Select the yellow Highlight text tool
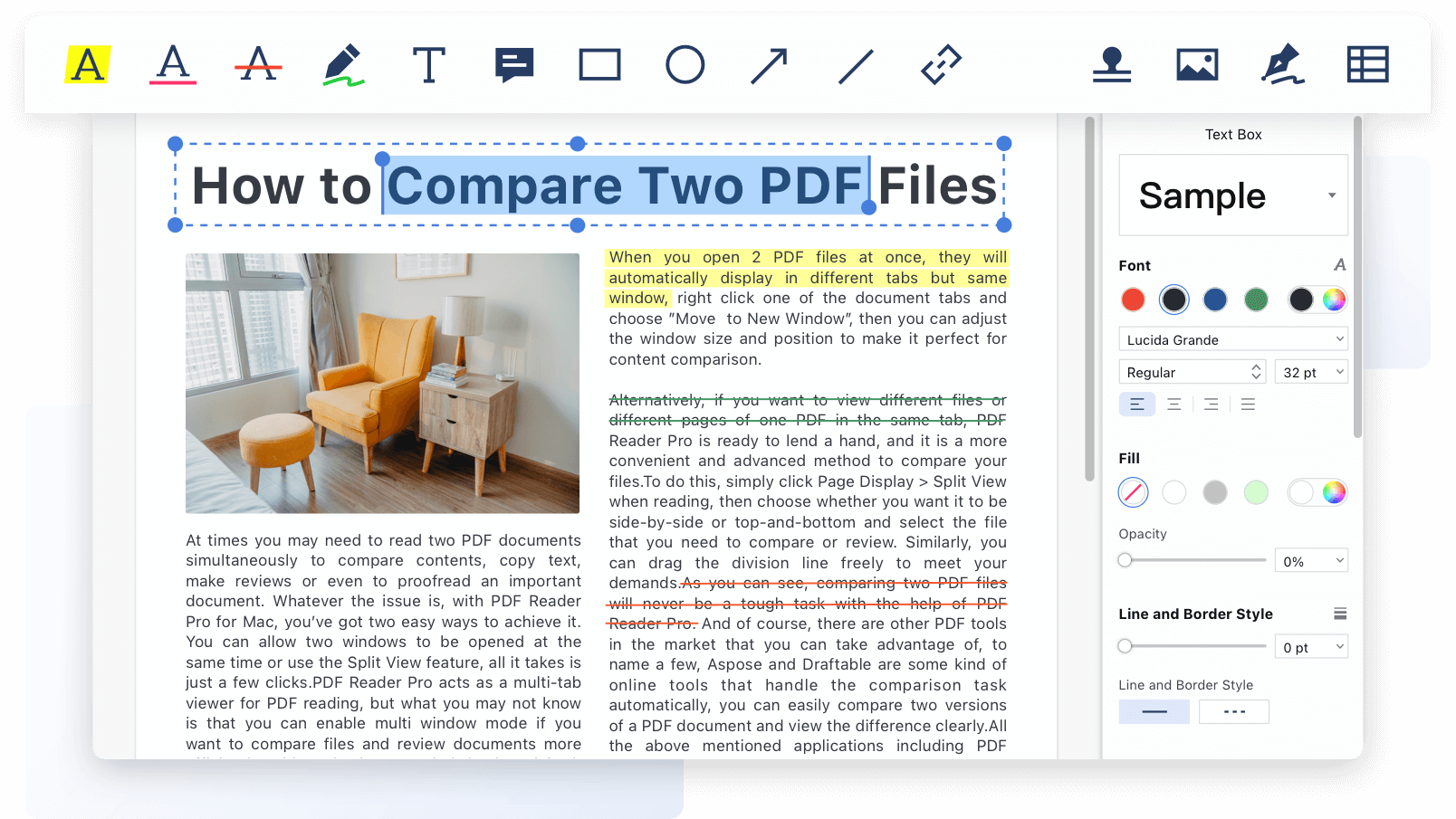 coord(88,65)
